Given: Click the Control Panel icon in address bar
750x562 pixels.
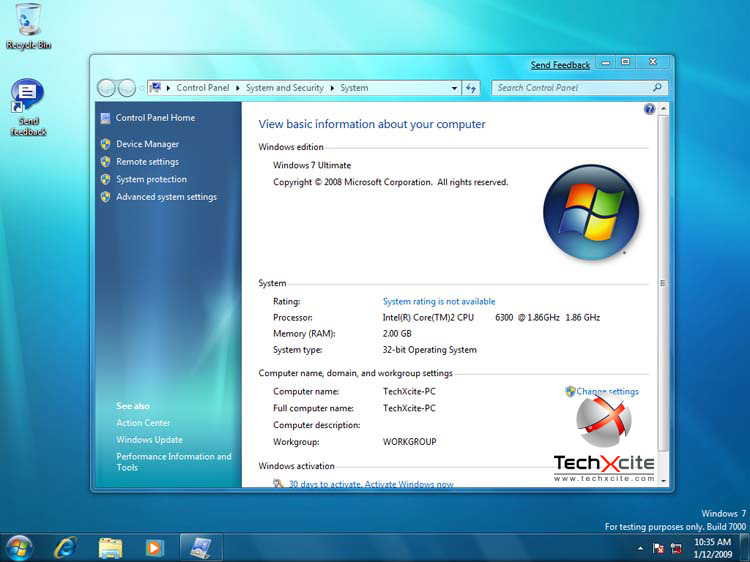Looking at the screenshot, I should pyautogui.click(x=155, y=88).
